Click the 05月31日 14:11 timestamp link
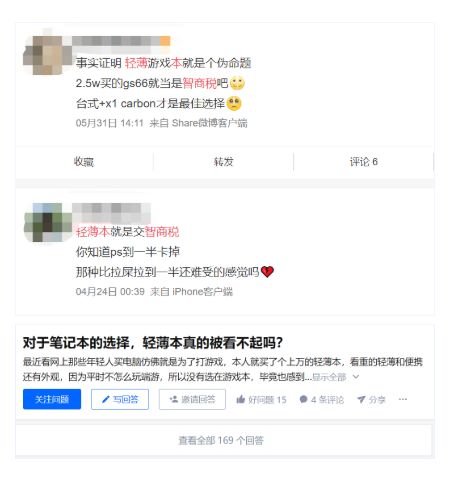Image resolution: width=450 pixels, height=481 pixels. click(x=109, y=123)
